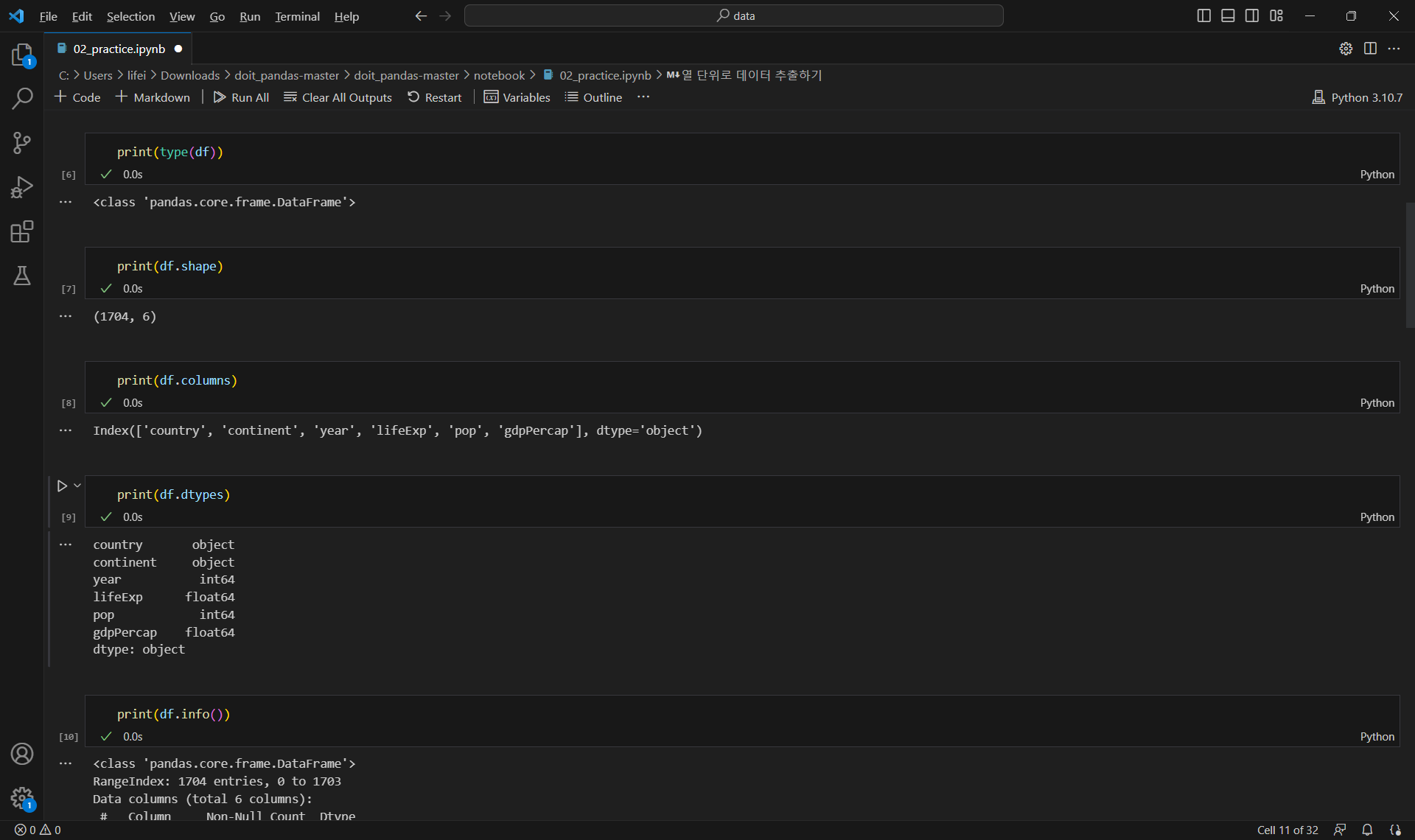Click the notebook settings gear icon
The image size is (1415, 840).
coord(1346,49)
